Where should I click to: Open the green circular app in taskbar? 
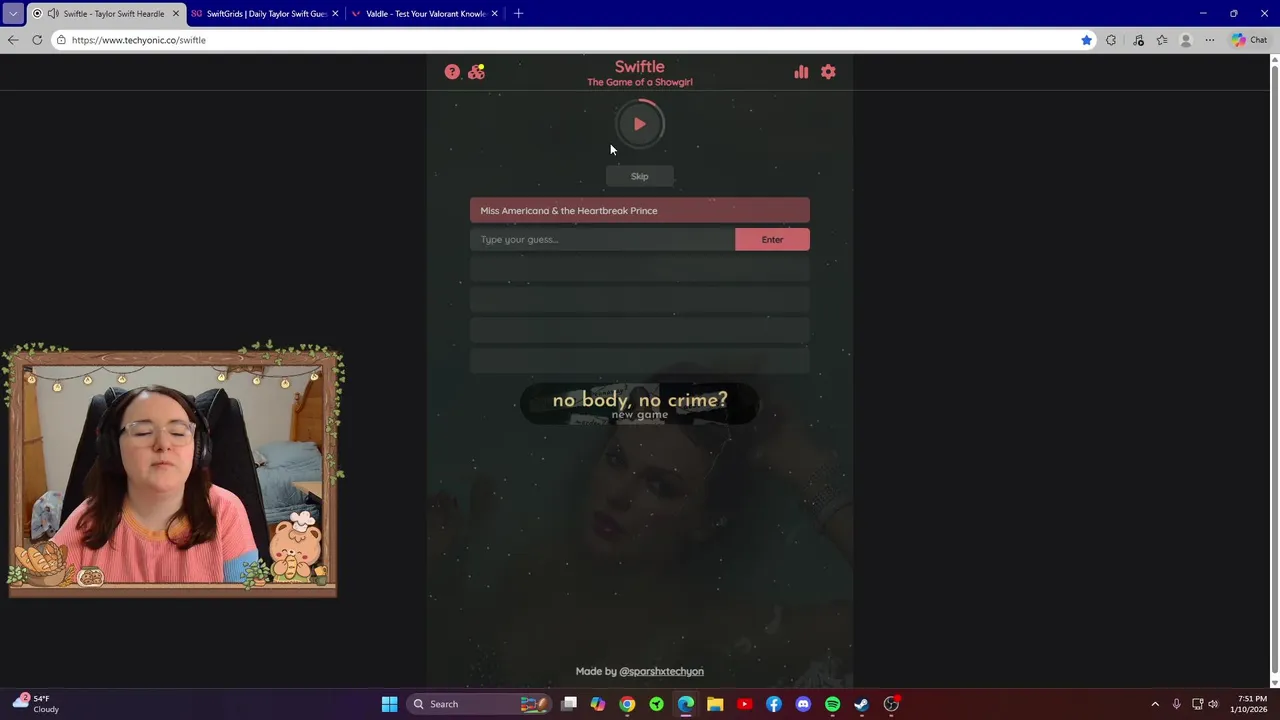pyautogui.click(x=656, y=704)
